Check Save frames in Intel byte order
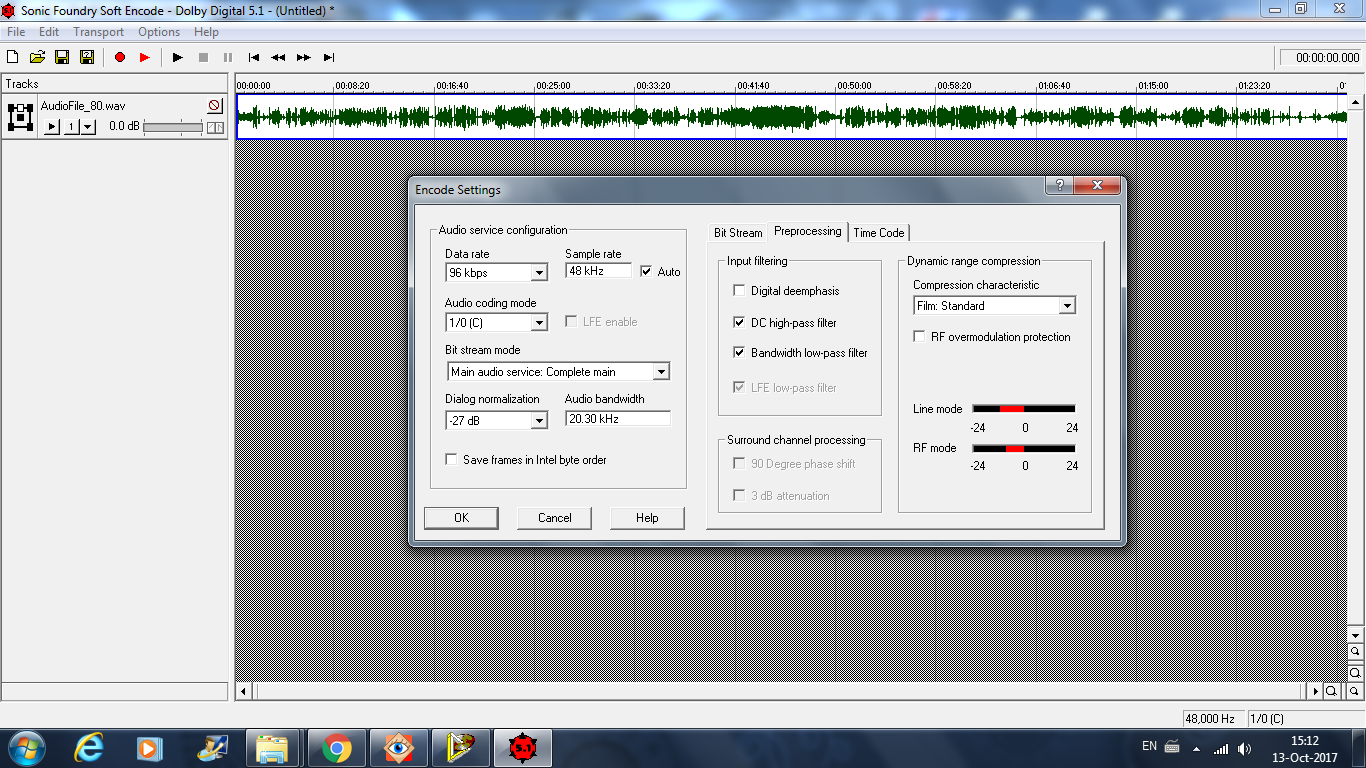Screen dimensions: 1366x768 [451, 460]
